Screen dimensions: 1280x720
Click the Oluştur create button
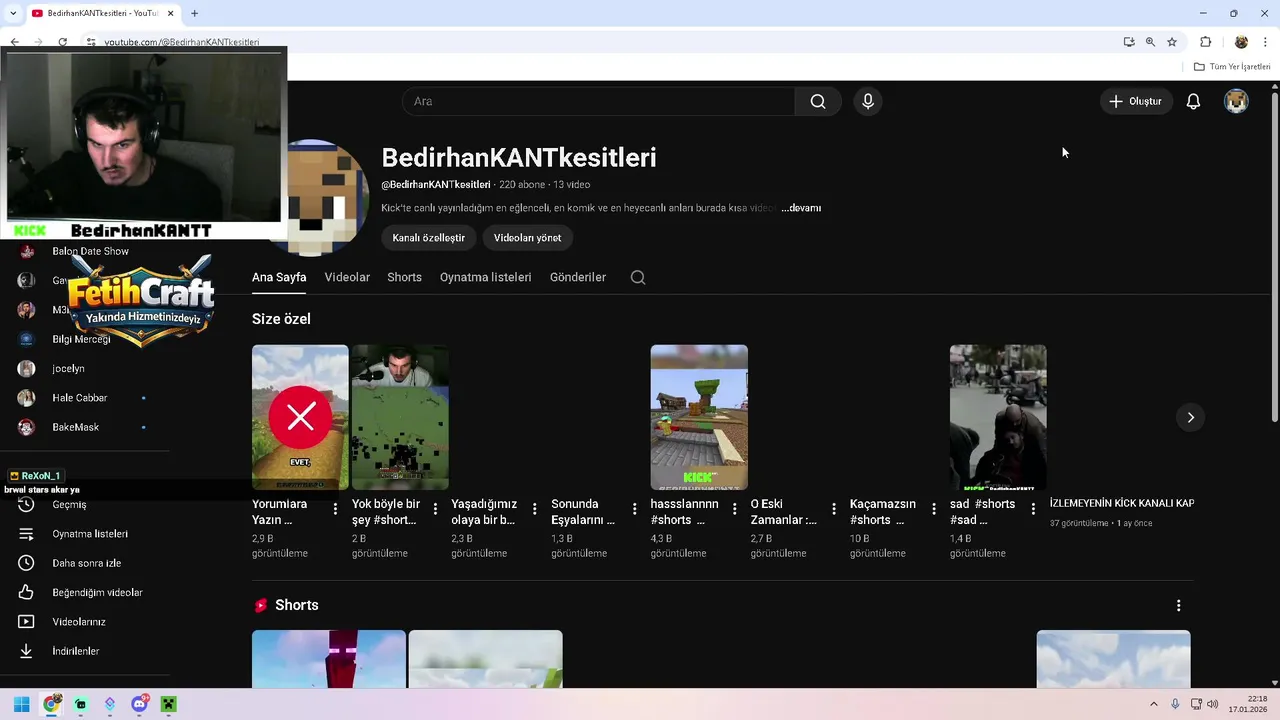pos(1136,101)
